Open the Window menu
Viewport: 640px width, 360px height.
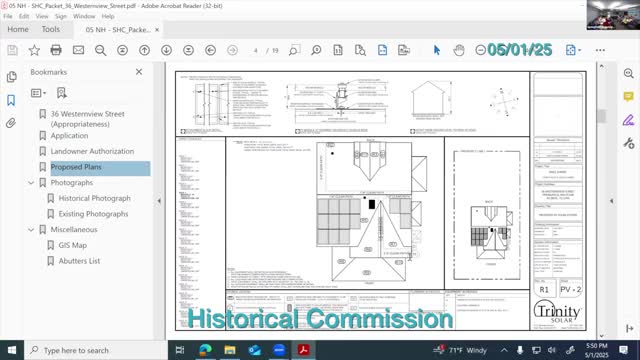click(x=84, y=16)
